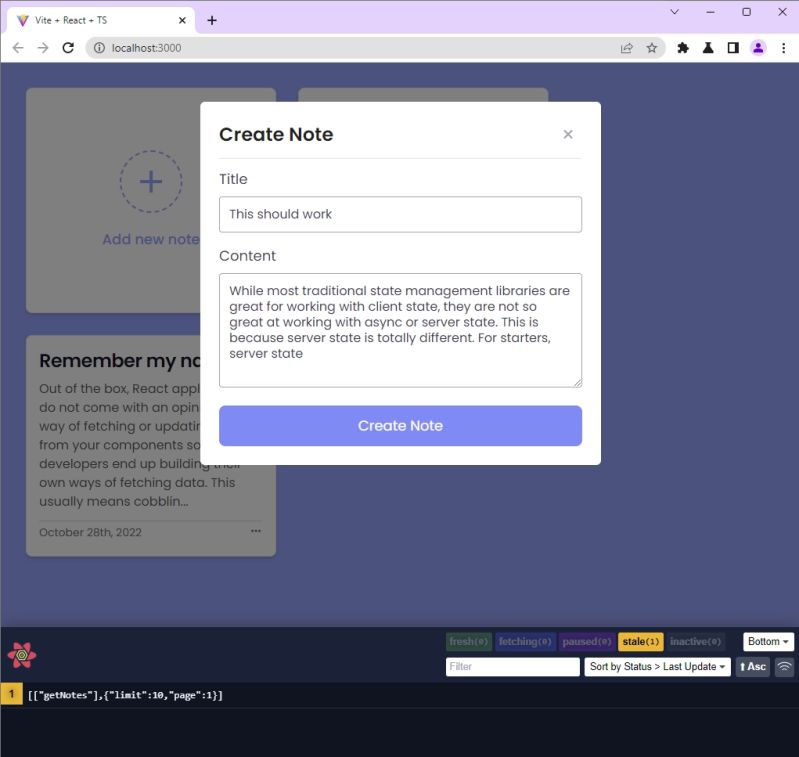
Task: Click the Title field label
Action: point(233,179)
